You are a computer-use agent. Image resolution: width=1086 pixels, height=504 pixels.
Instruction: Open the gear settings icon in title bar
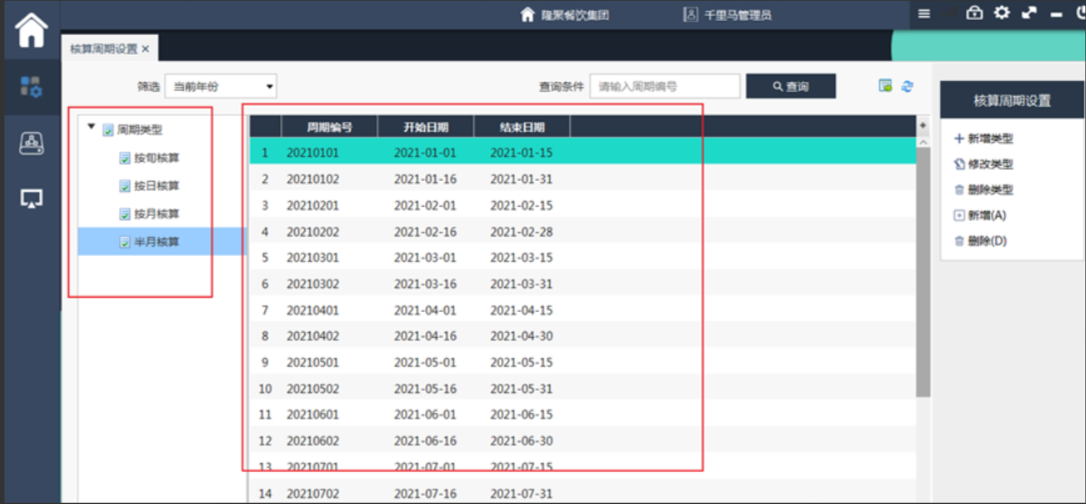(1001, 13)
